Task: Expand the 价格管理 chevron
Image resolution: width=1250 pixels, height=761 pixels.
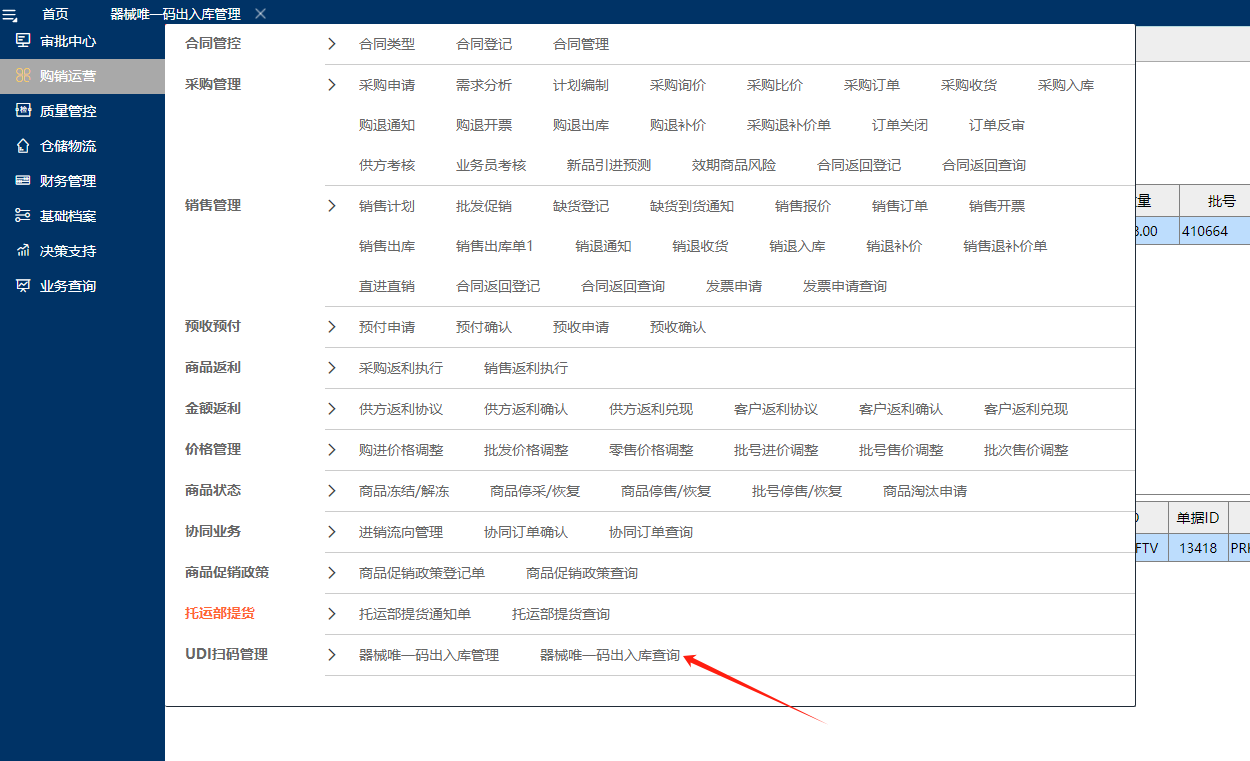Action: coord(332,450)
